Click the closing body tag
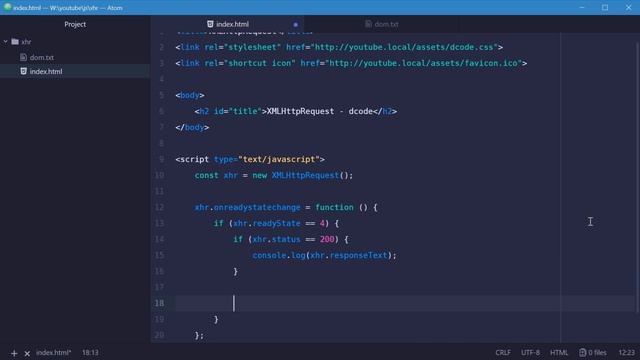 tap(192, 127)
